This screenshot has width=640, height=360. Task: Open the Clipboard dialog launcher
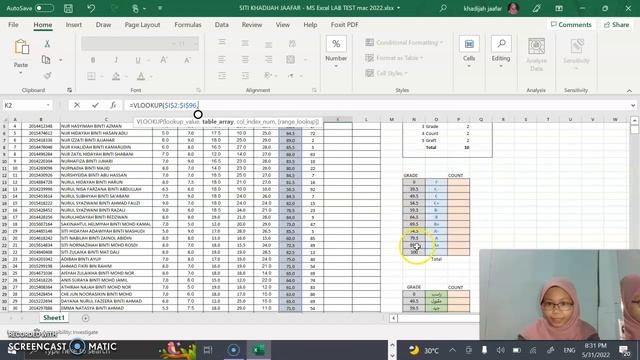pyautogui.click(x=69, y=90)
